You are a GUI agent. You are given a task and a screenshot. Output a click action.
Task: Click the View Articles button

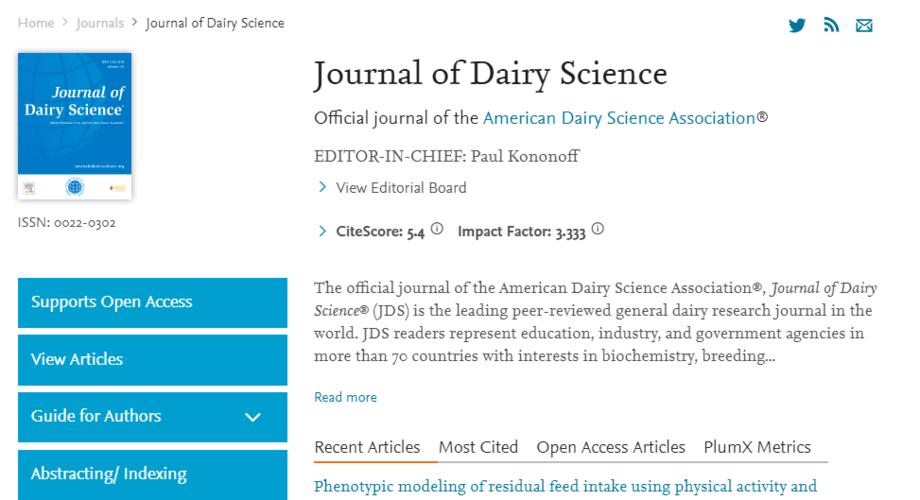[153, 360]
